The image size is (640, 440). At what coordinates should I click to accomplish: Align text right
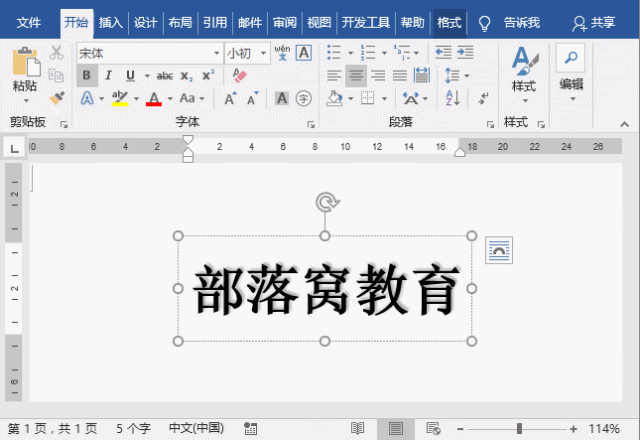378,76
